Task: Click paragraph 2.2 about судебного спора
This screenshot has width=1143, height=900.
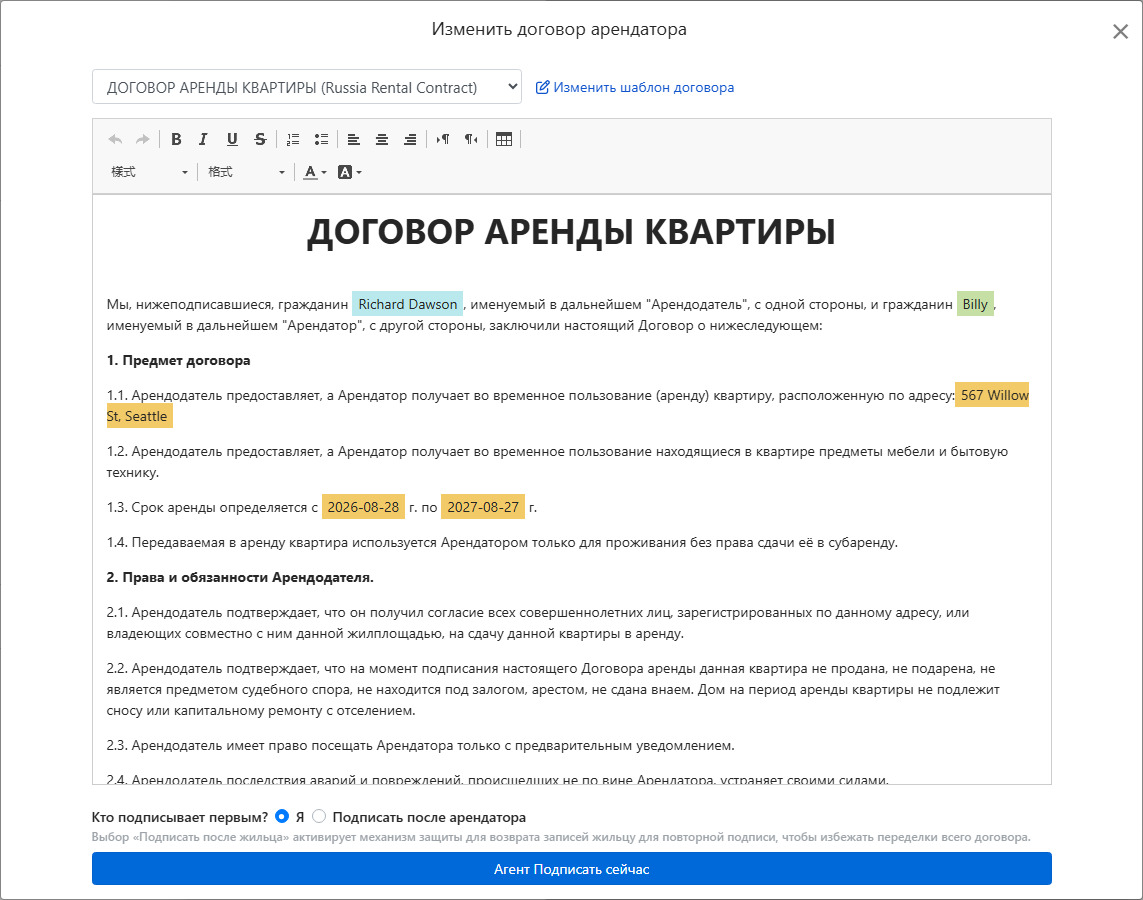Action: tap(553, 689)
